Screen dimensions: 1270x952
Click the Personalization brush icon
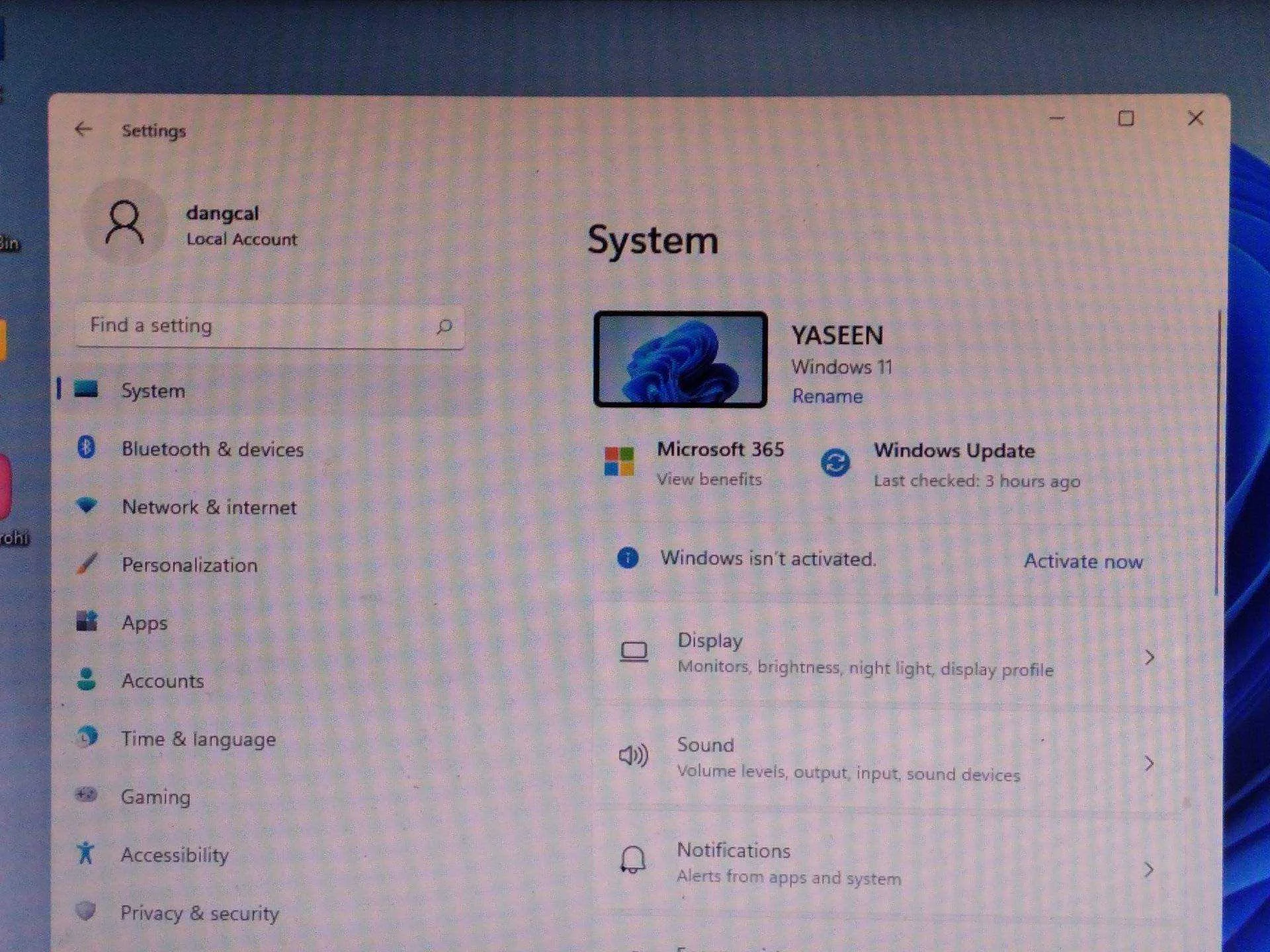pos(87,563)
